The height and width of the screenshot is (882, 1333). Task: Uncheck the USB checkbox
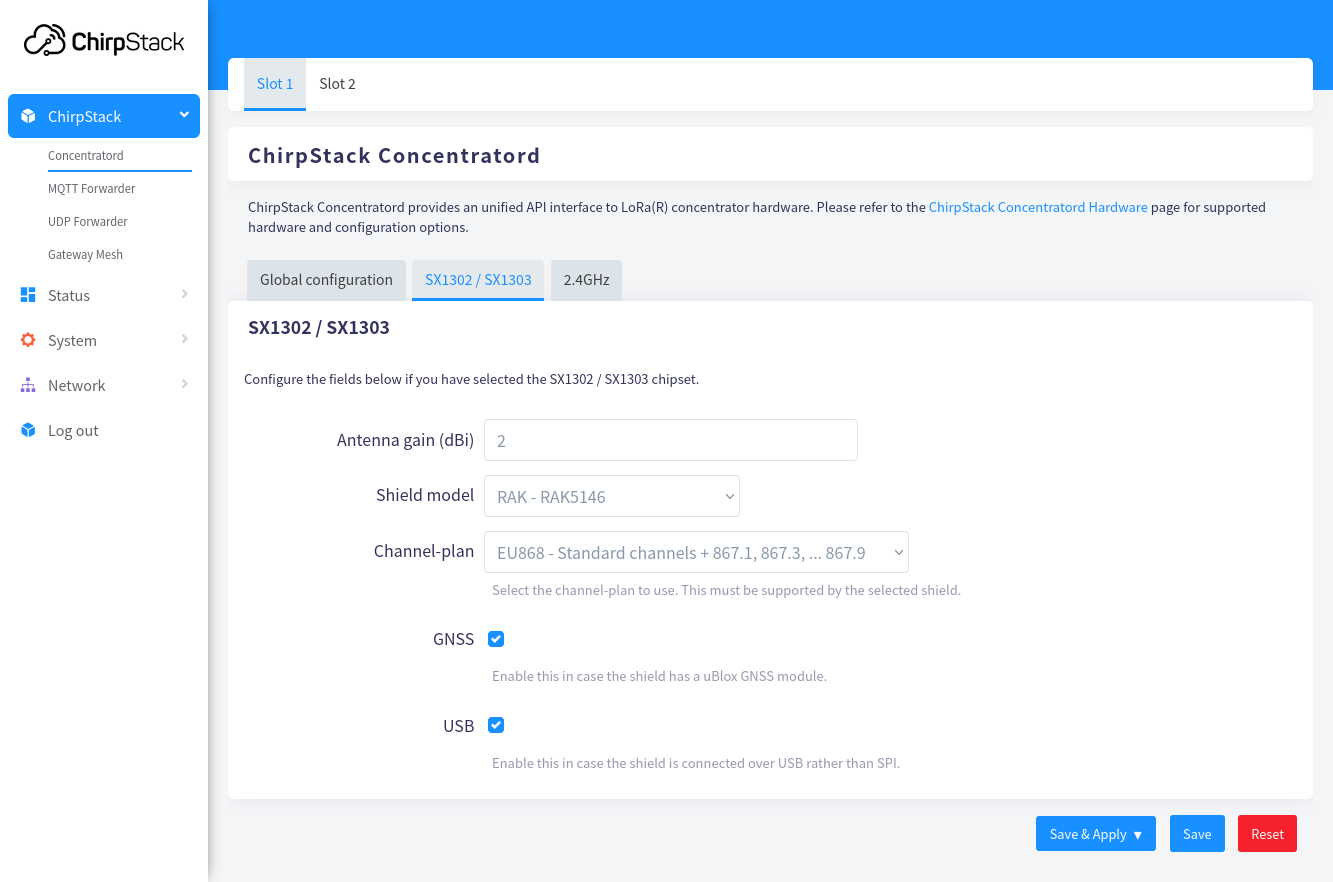[x=496, y=725]
